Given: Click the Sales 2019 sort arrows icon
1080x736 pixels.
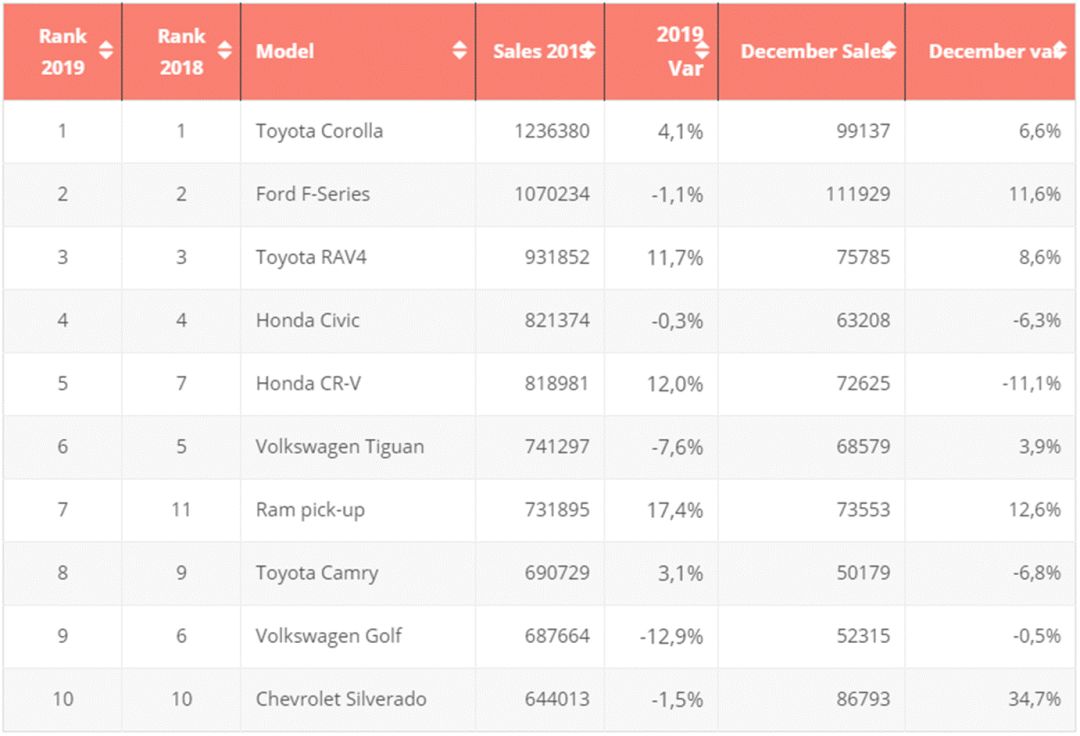Looking at the screenshot, I should point(589,51).
